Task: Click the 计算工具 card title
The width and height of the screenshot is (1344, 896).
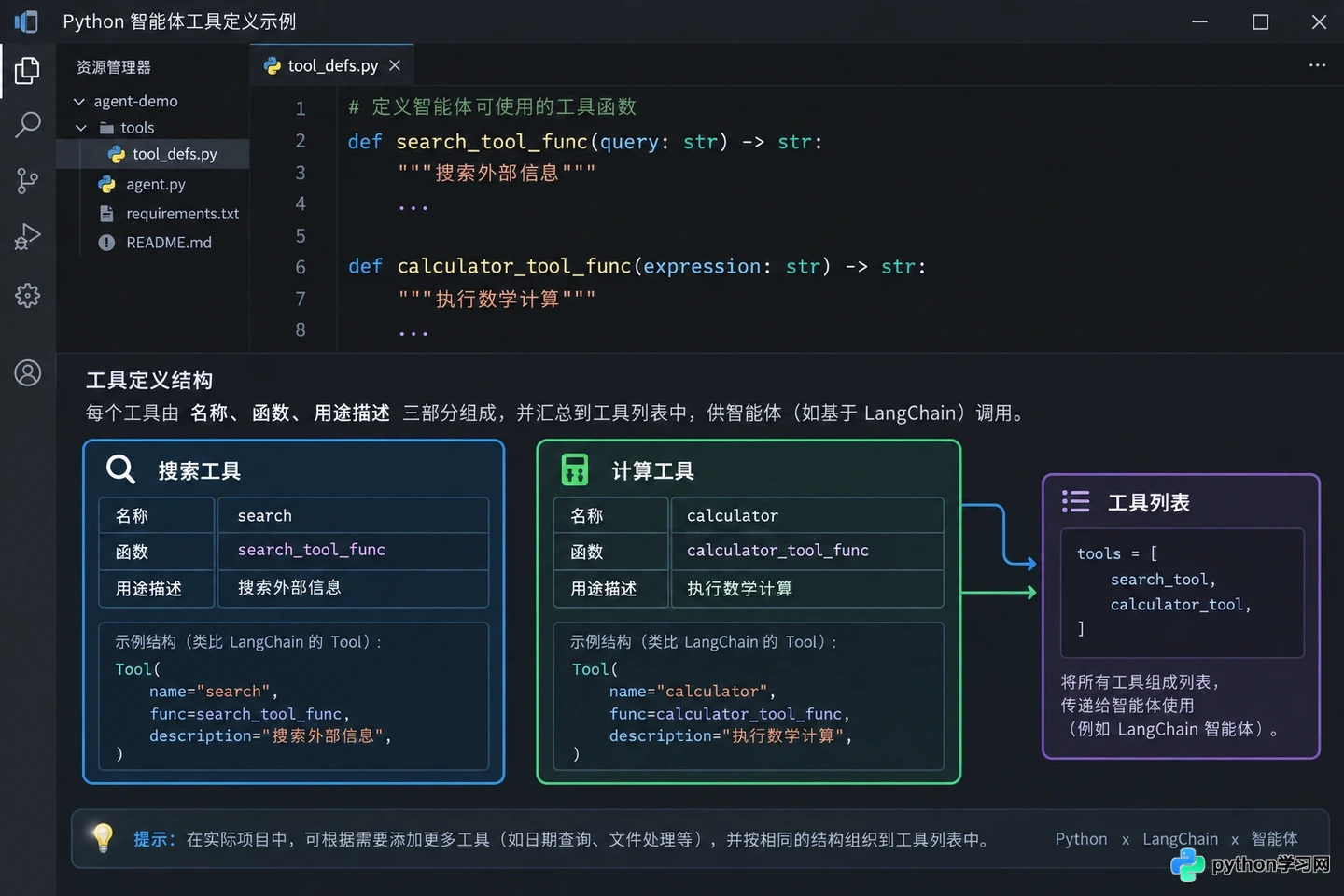Action: 653,471
